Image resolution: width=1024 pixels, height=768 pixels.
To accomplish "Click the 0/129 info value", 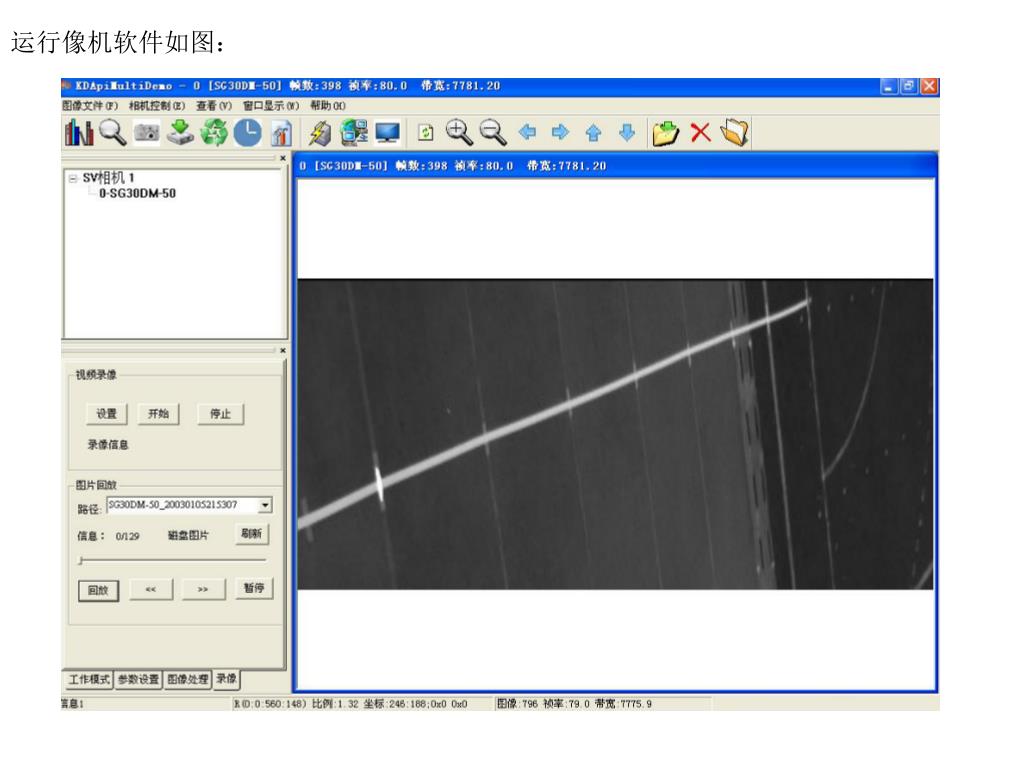I will point(127,537).
